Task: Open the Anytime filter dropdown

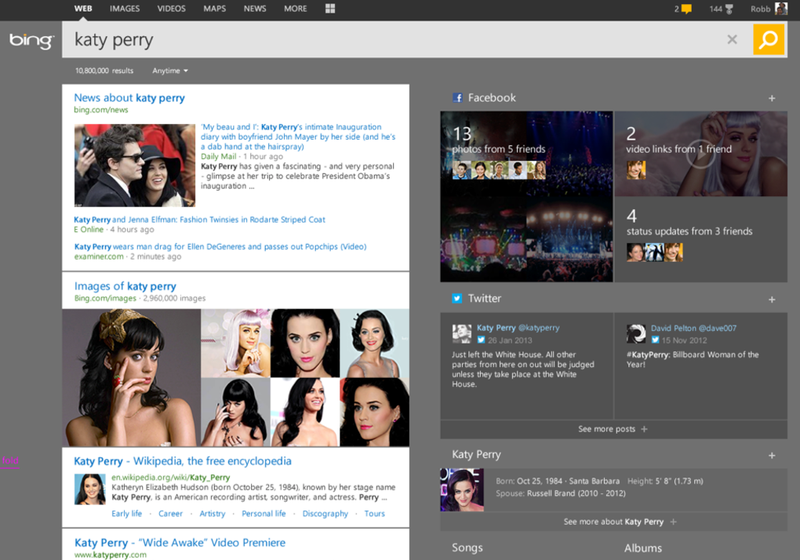Action: [170, 71]
